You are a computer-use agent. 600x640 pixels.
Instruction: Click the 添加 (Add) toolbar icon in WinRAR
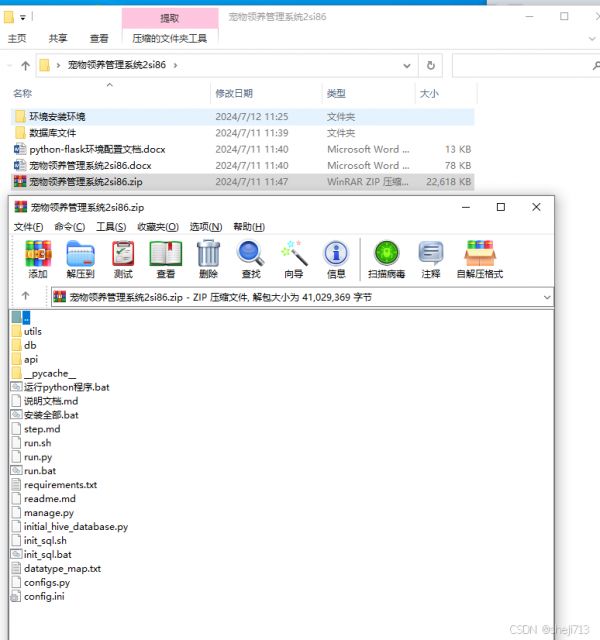pos(38,253)
